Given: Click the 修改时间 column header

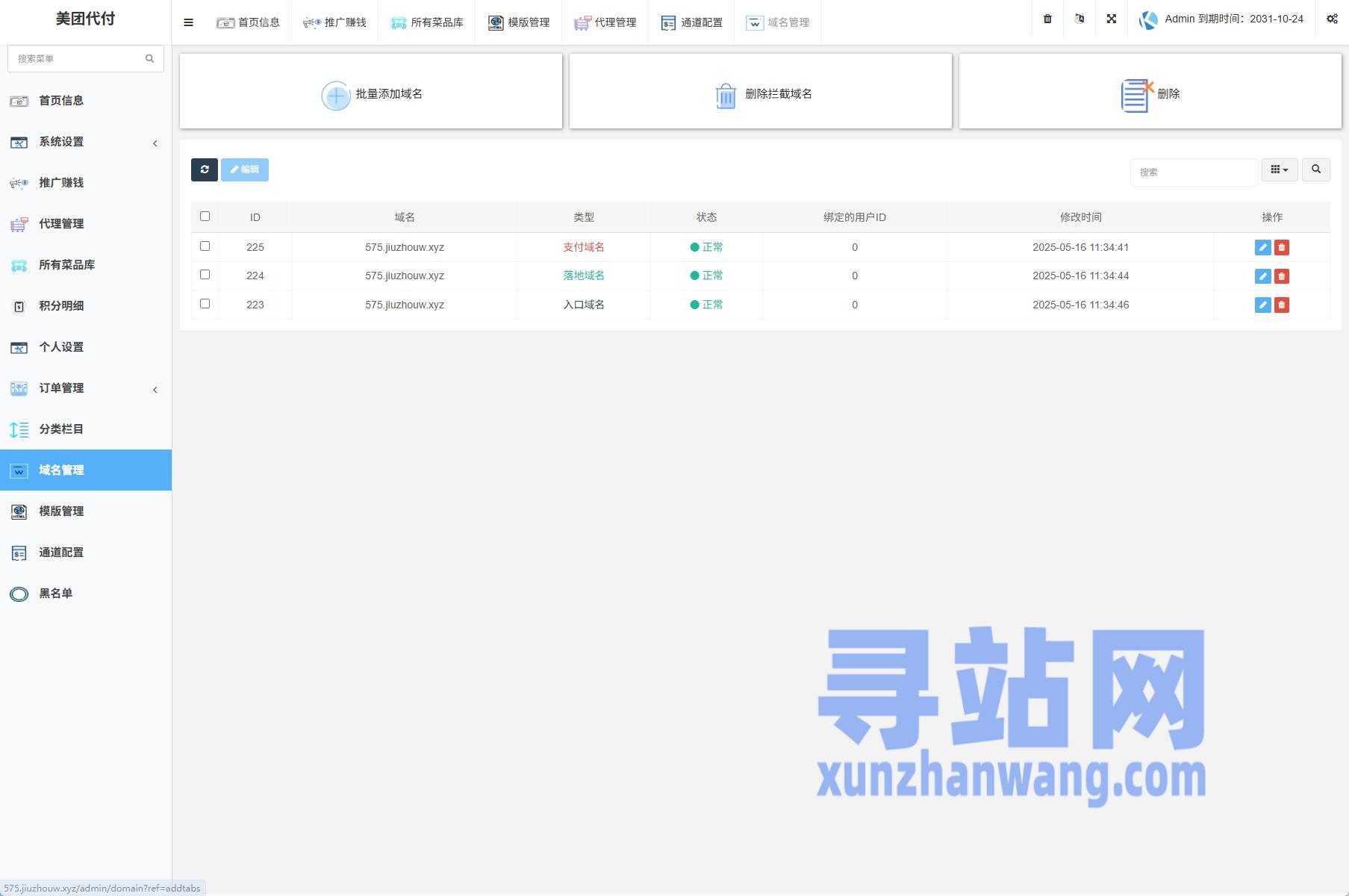Looking at the screenshot, I should 1080,217.
